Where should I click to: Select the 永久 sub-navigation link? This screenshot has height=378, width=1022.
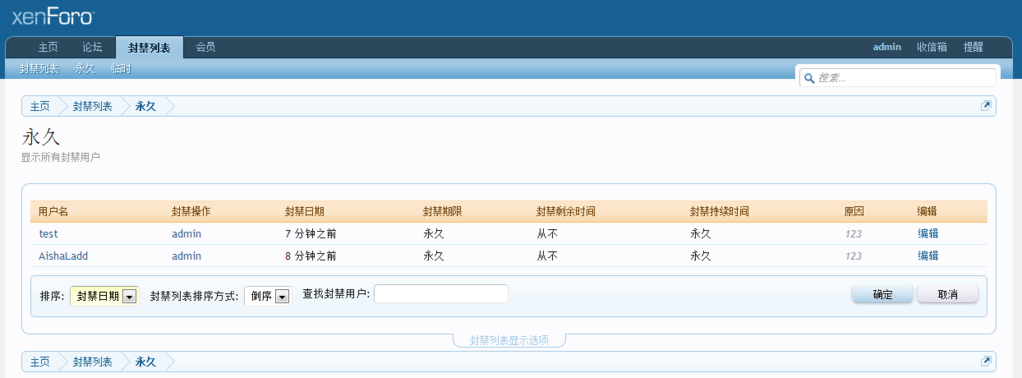(x=85, y=68)
